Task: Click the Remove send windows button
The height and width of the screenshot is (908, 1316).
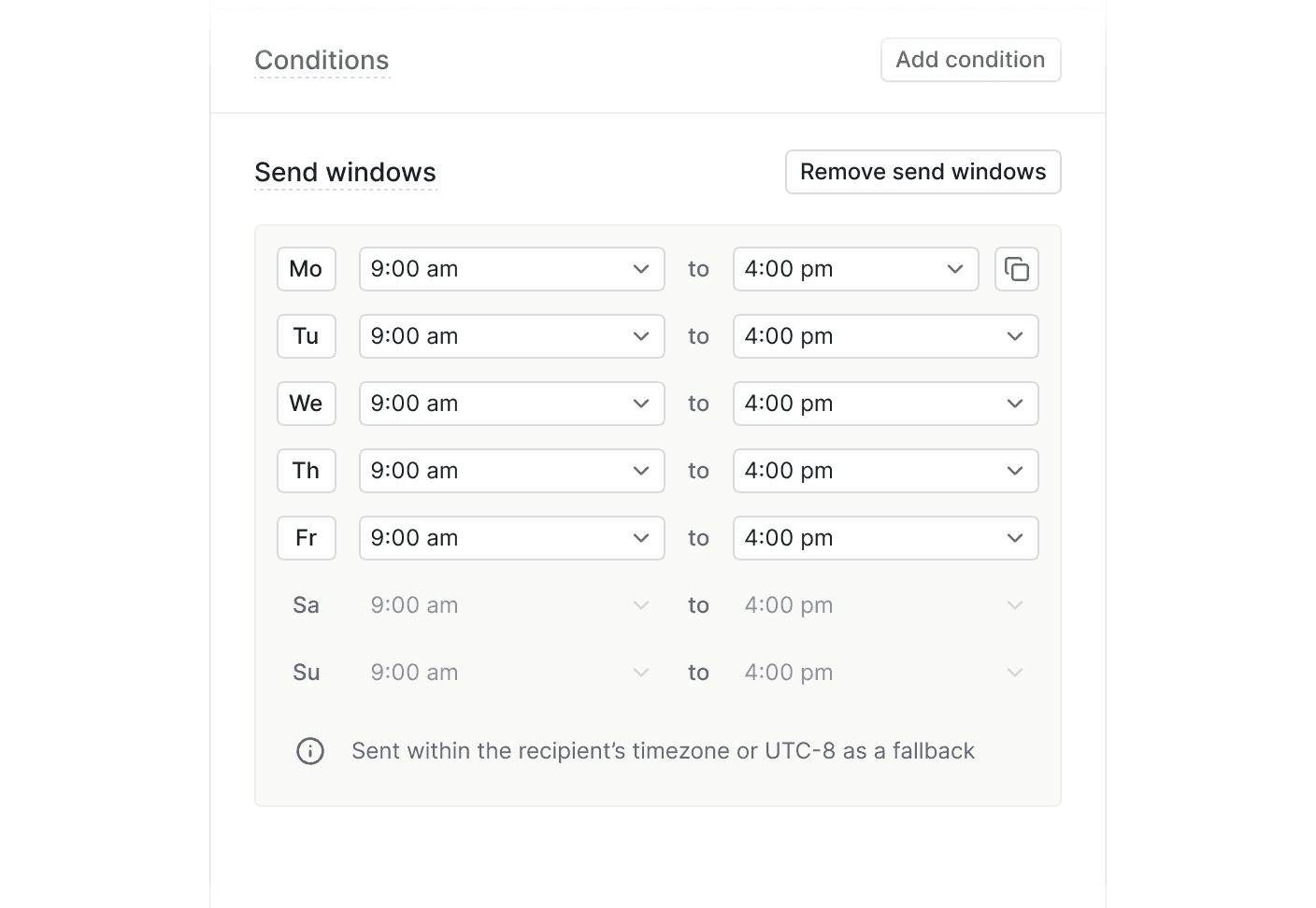Action: point(923,172)
